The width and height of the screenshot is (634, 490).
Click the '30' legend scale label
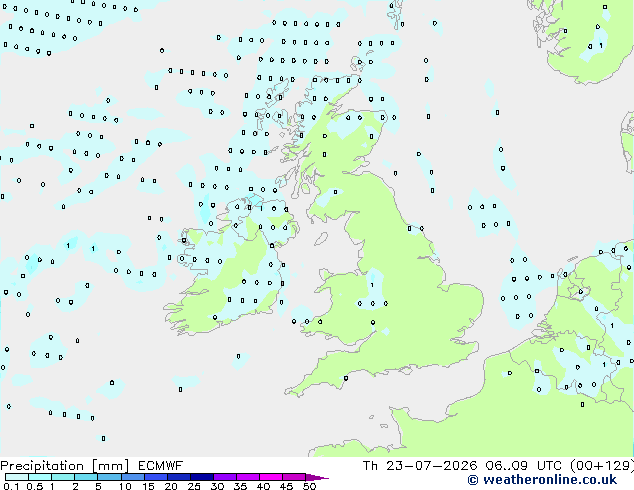tap(217, 486)
